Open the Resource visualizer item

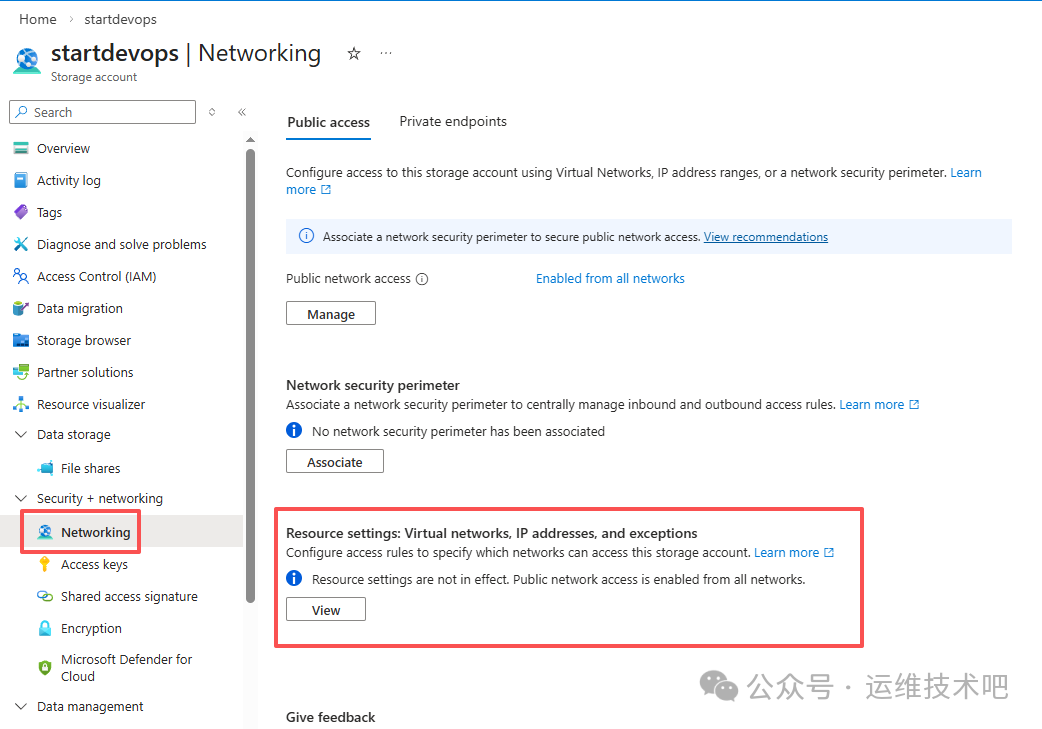pyautogui.click(x=90, y=405)
